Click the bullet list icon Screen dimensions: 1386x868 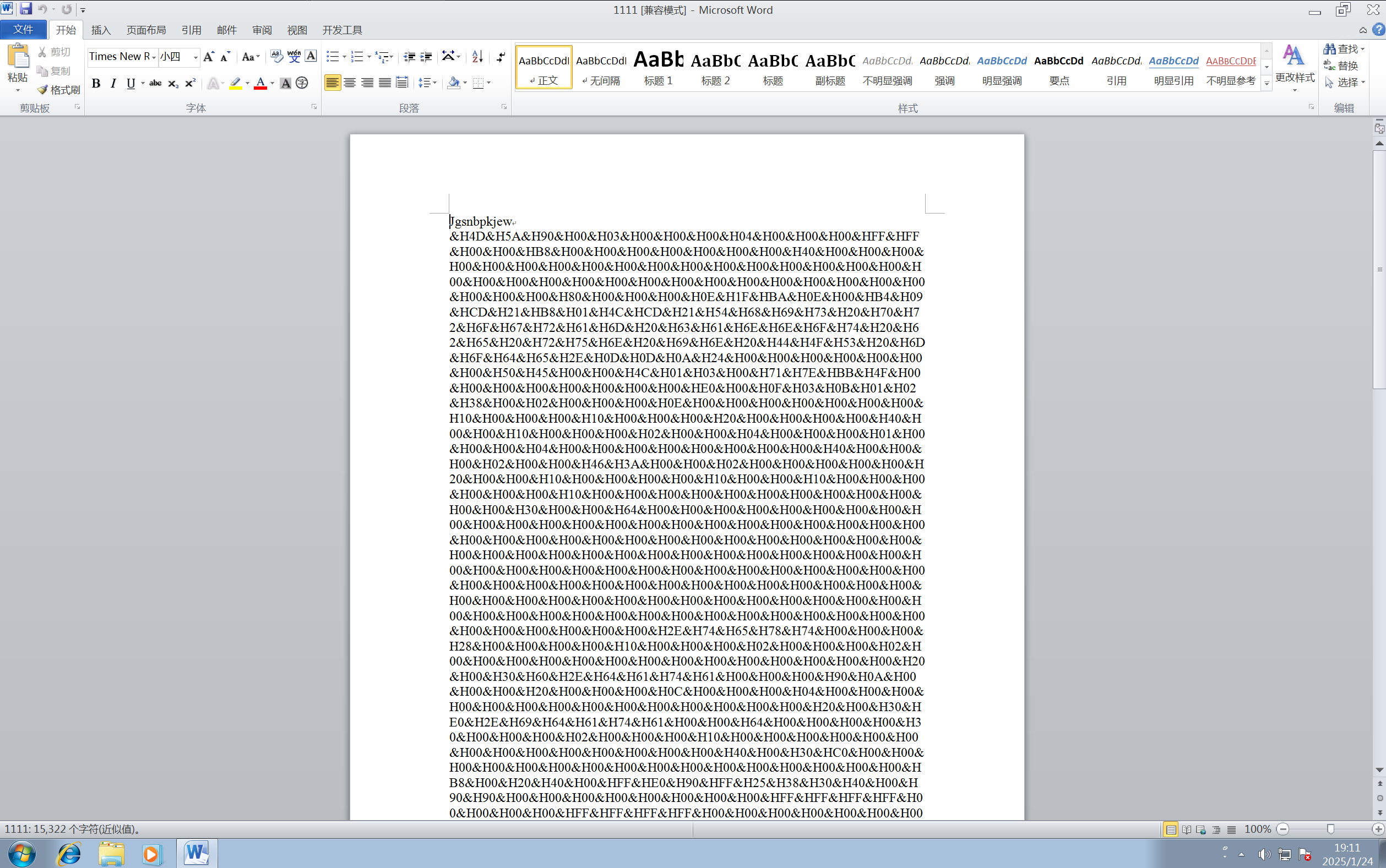tap(332, 56)
